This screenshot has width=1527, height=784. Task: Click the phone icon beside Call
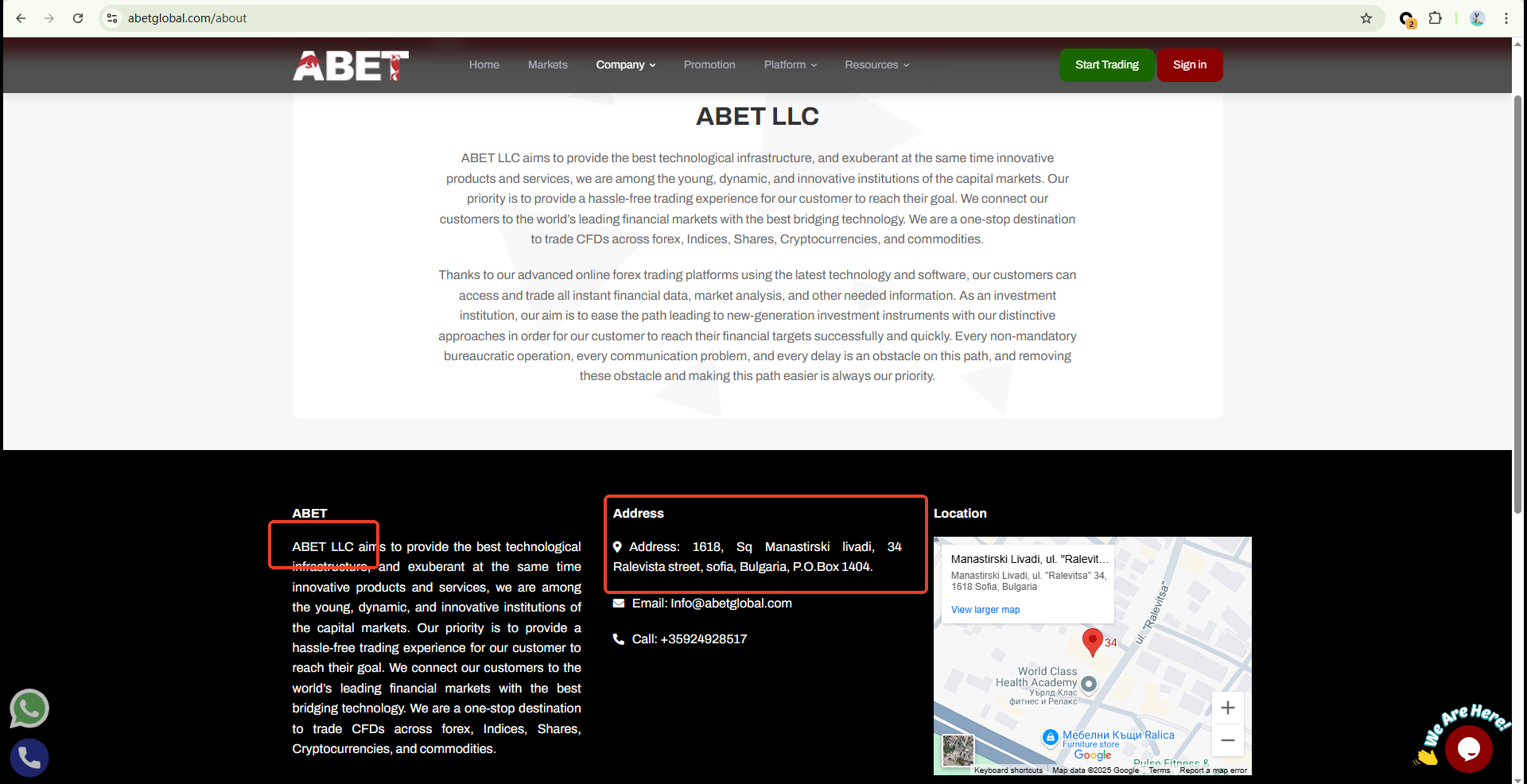click(619, 639)
